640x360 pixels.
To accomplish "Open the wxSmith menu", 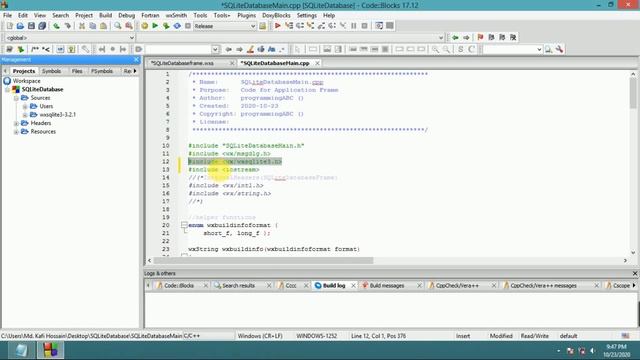I will point(176,15).
